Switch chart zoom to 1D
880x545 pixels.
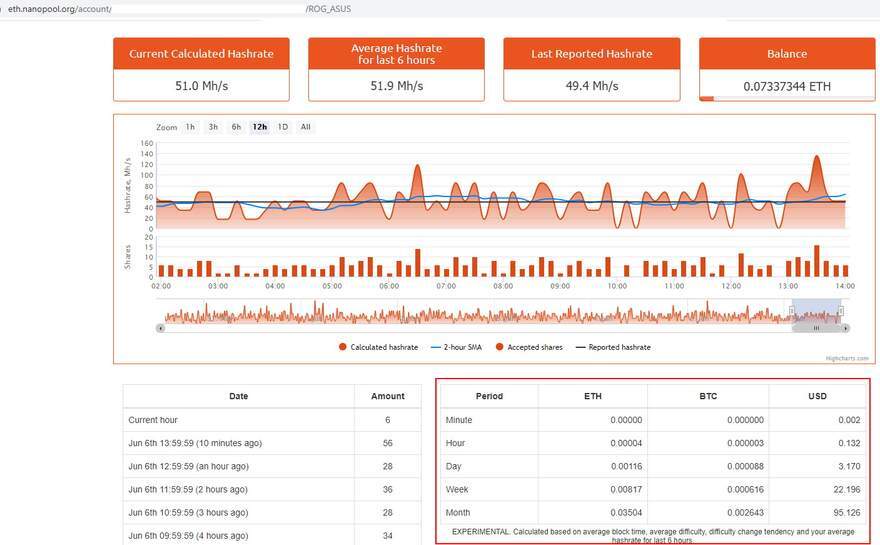pyautogui.click(x=283, y=127)
